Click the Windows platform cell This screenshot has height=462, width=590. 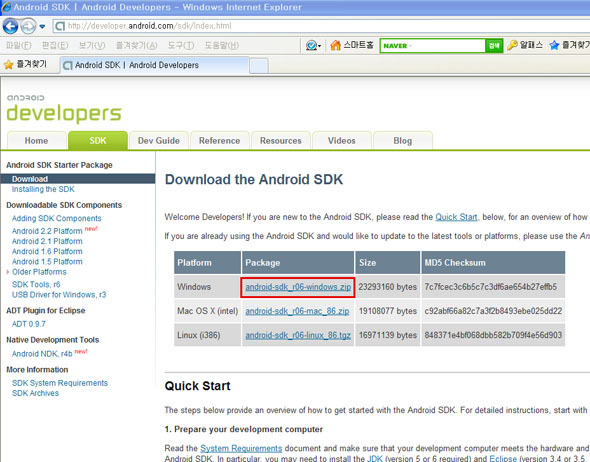coord(207,287)
